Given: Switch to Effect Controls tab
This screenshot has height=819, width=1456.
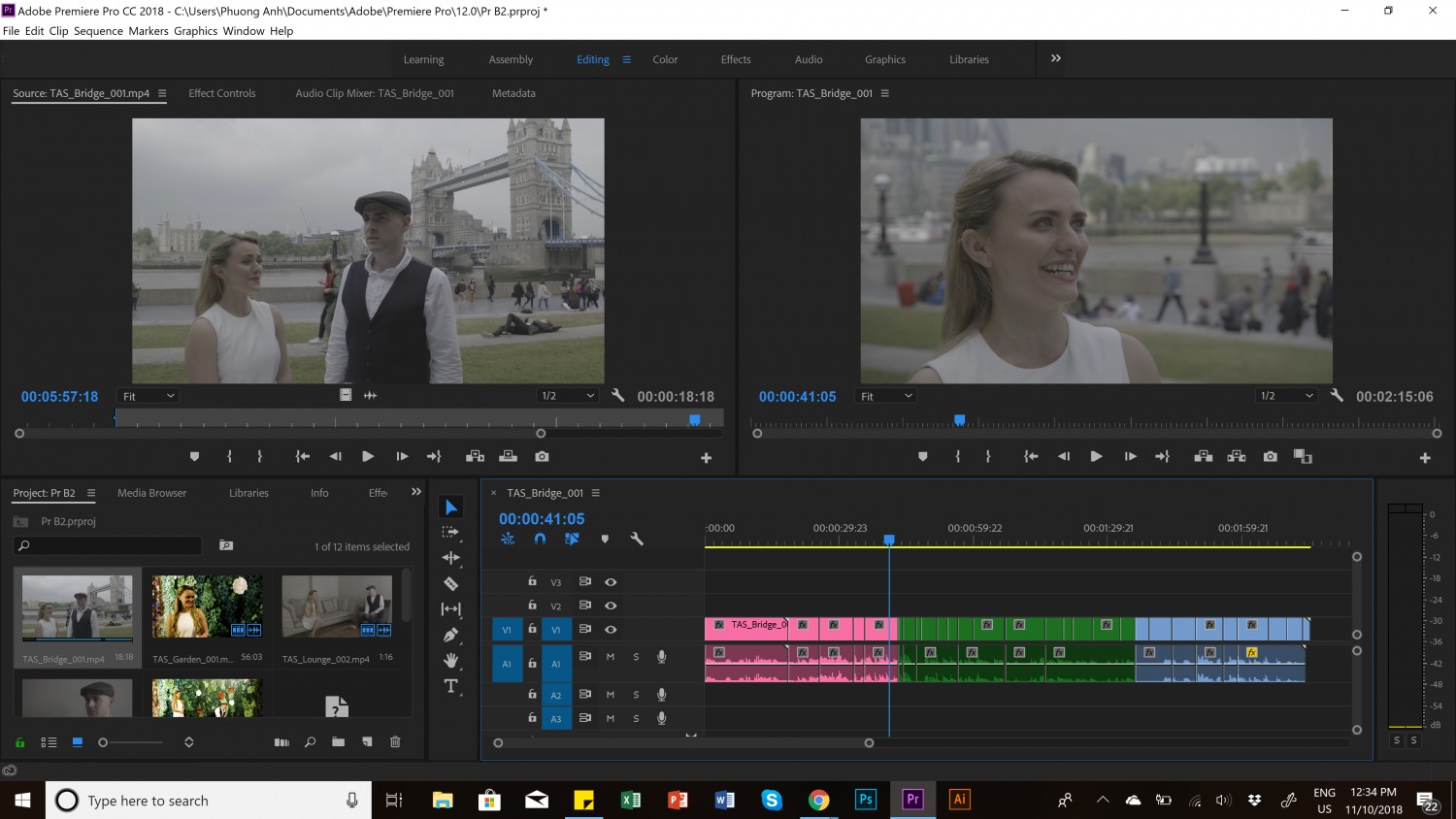Looking at the screenshot, I should 222,93.
